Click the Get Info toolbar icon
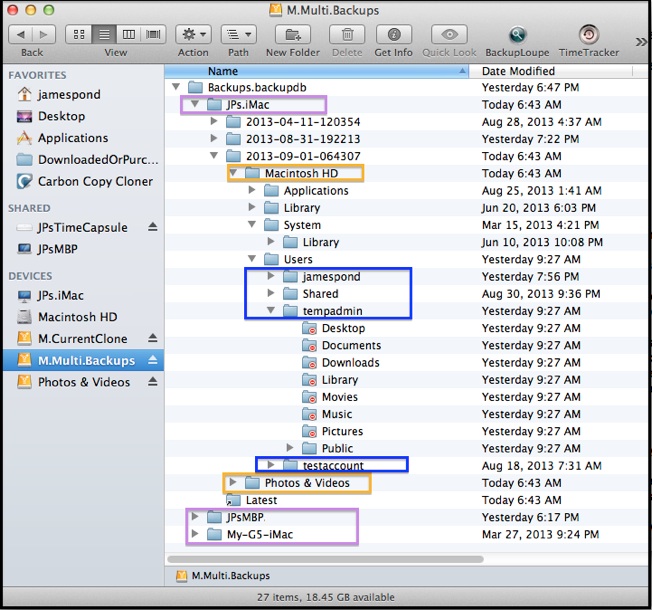Screen dimensions: 652x610 pyautogui.click(x=394, y=35)
